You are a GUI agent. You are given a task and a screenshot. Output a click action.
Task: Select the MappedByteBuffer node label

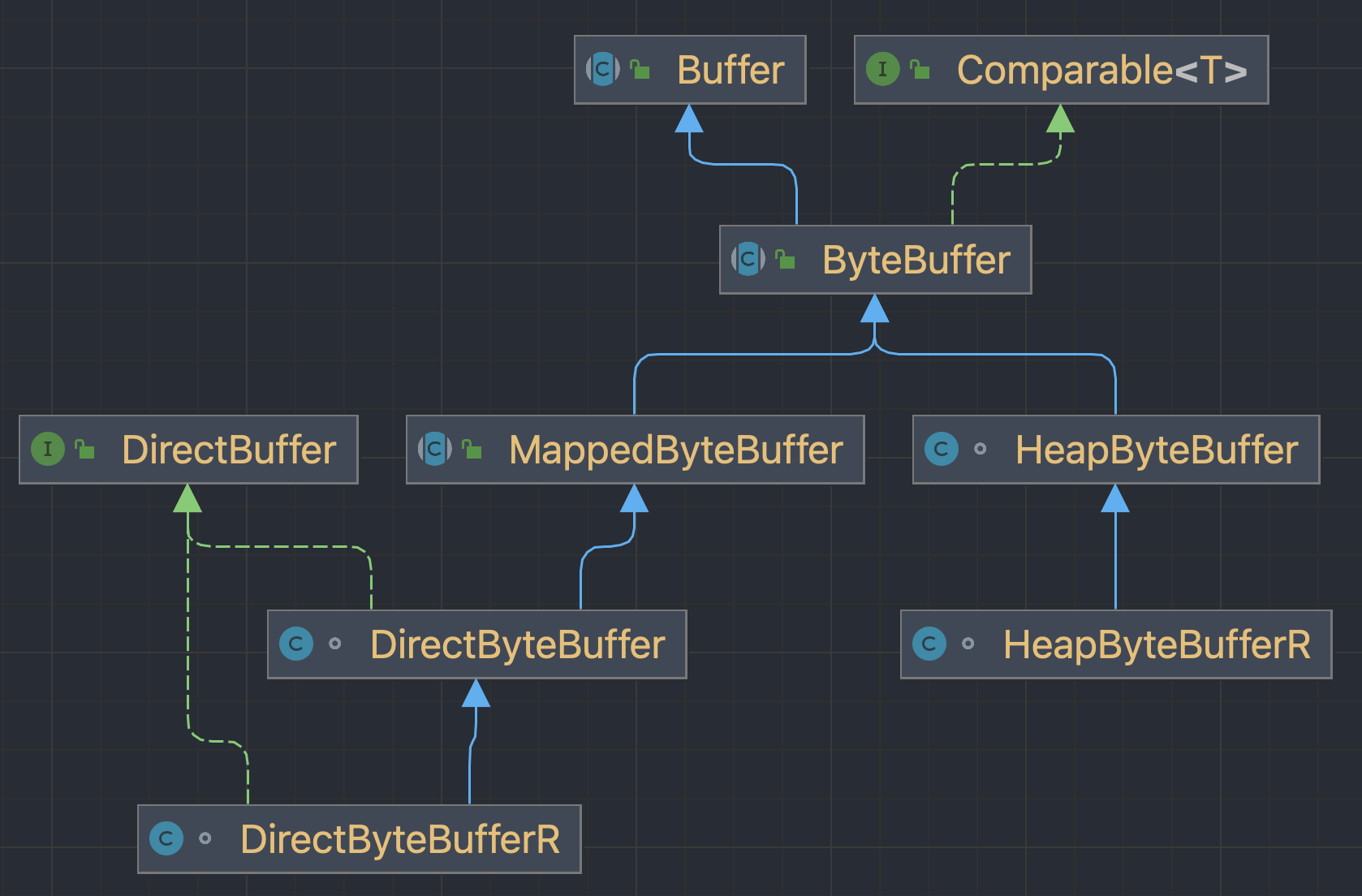coord(676,450)
